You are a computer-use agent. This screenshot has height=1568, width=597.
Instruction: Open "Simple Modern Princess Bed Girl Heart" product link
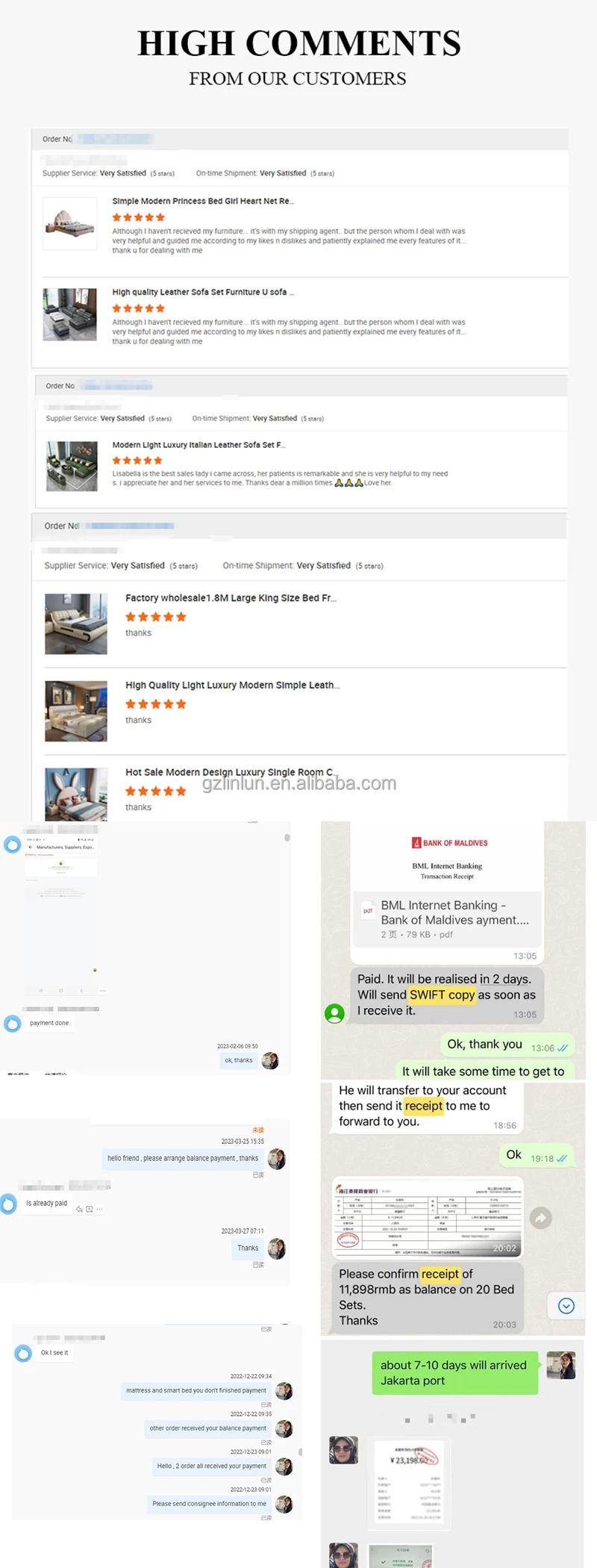tap(204, 201)
